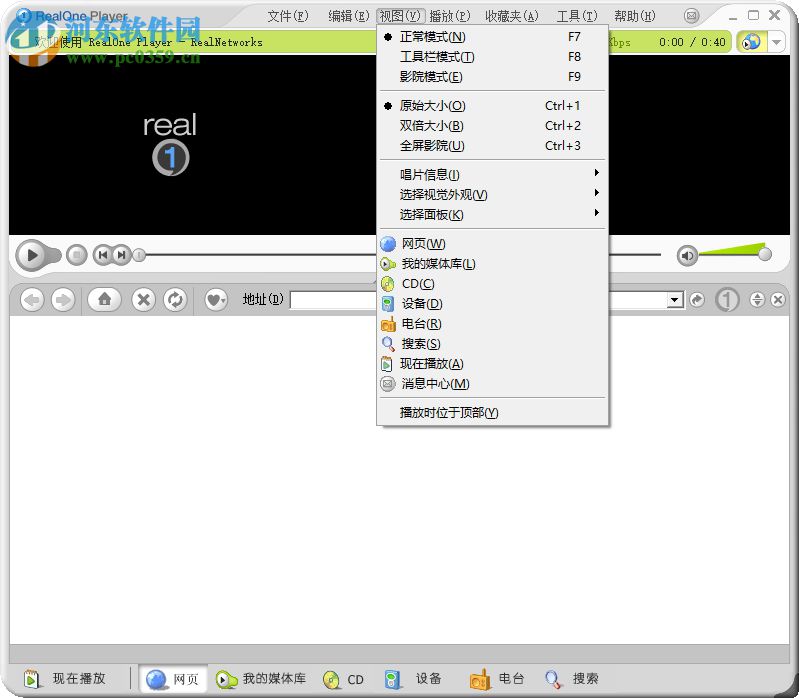
Task: Switch to Theater Mode (影院模式)
Action: click(x=493, y=77)
